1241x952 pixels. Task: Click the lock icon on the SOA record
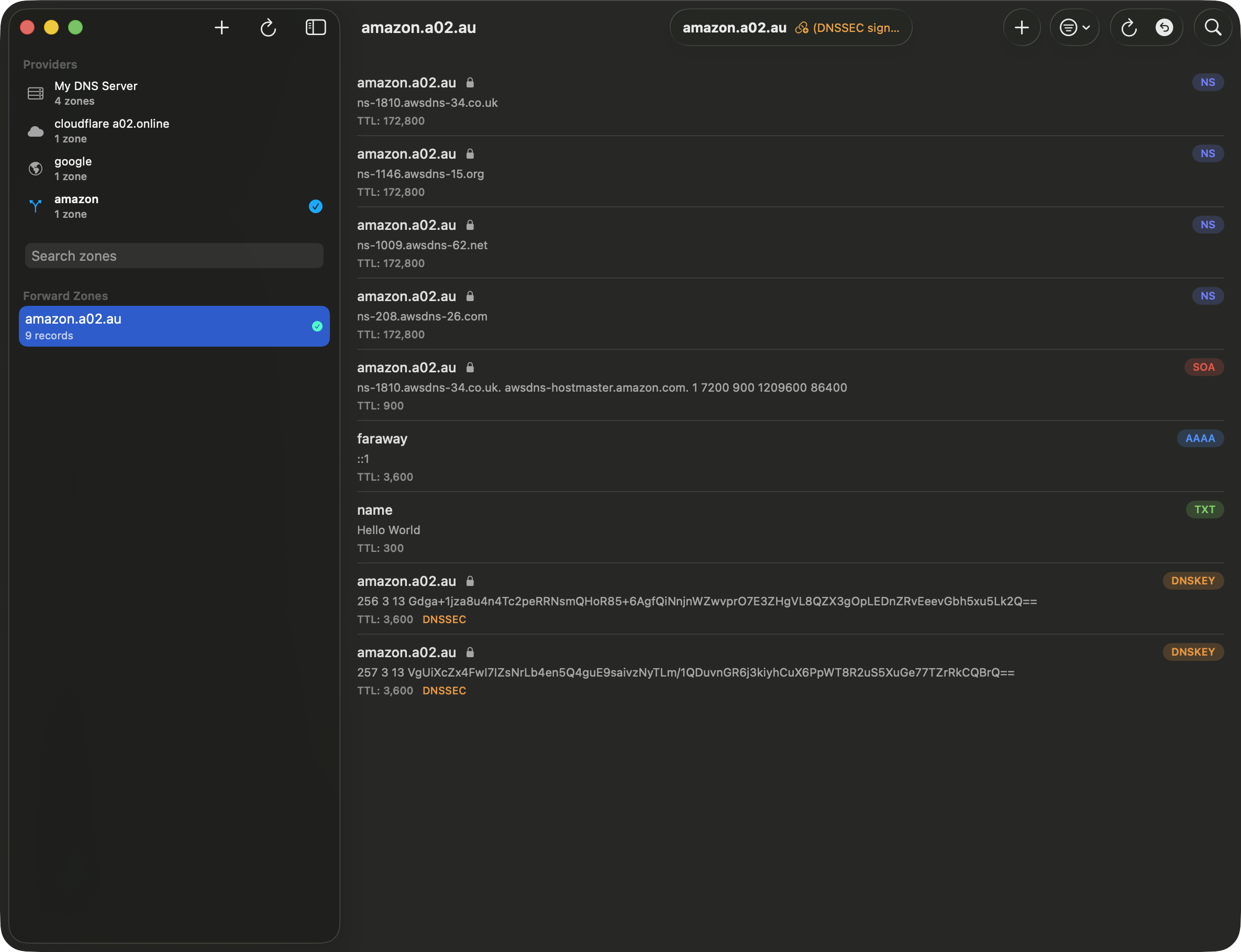coord(470,367)
